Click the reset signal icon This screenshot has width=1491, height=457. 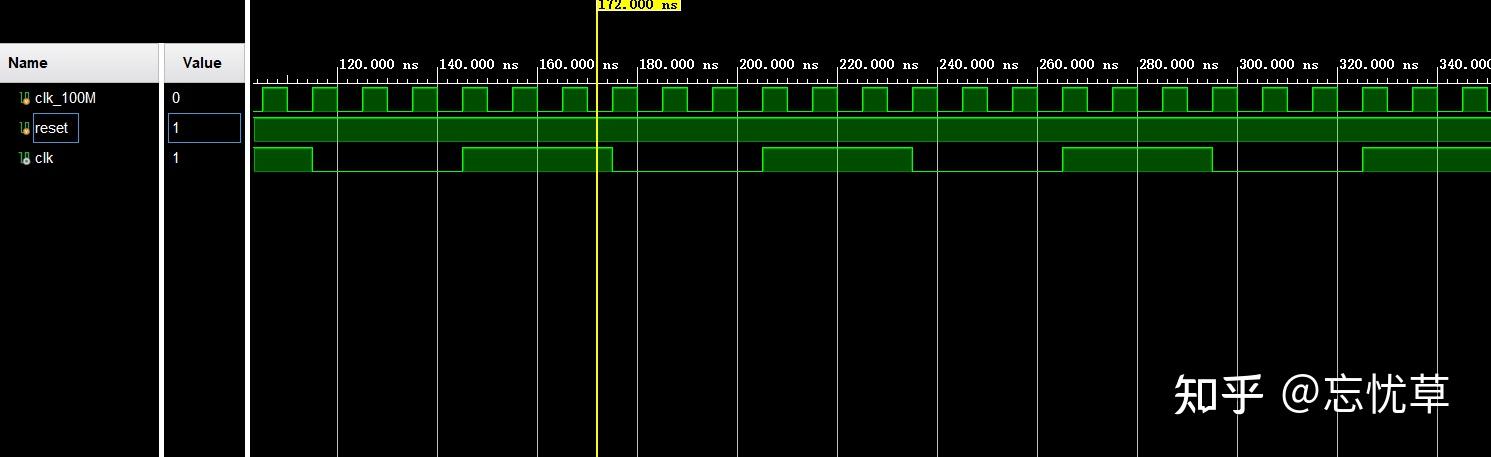25,128
